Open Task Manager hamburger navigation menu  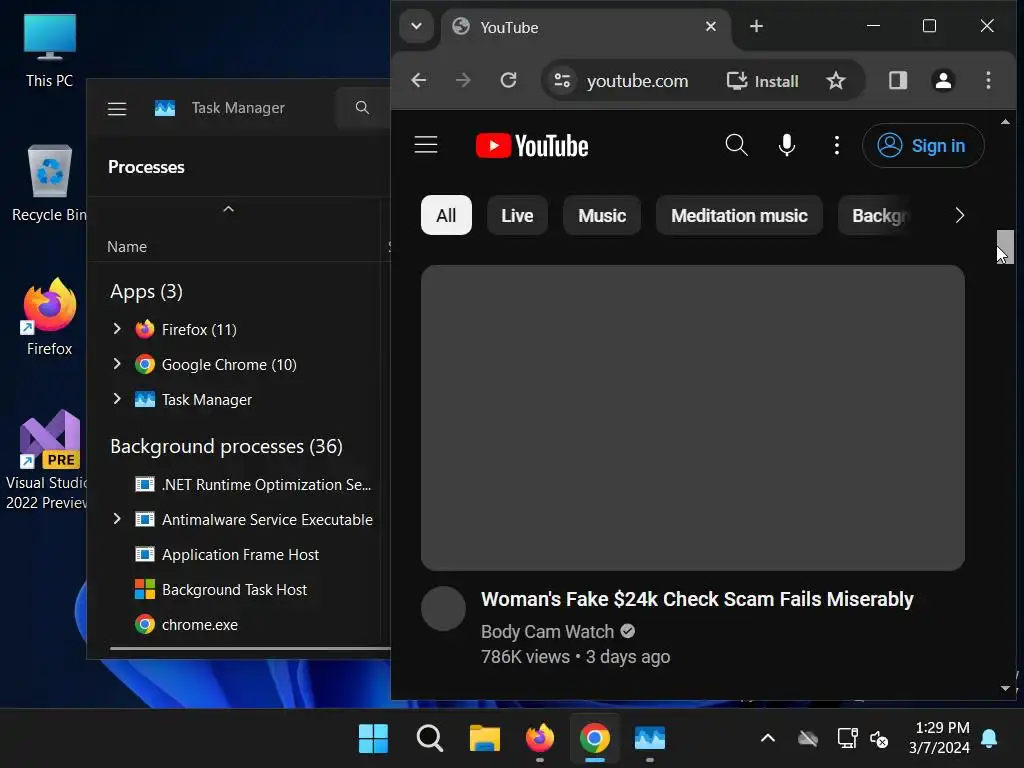point(117,108)
